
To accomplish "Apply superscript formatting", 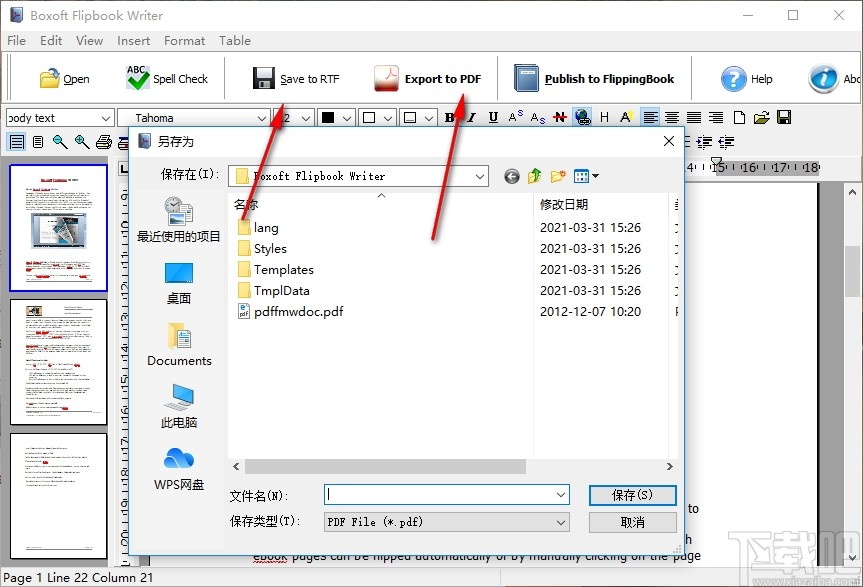I will click(515, 117).
